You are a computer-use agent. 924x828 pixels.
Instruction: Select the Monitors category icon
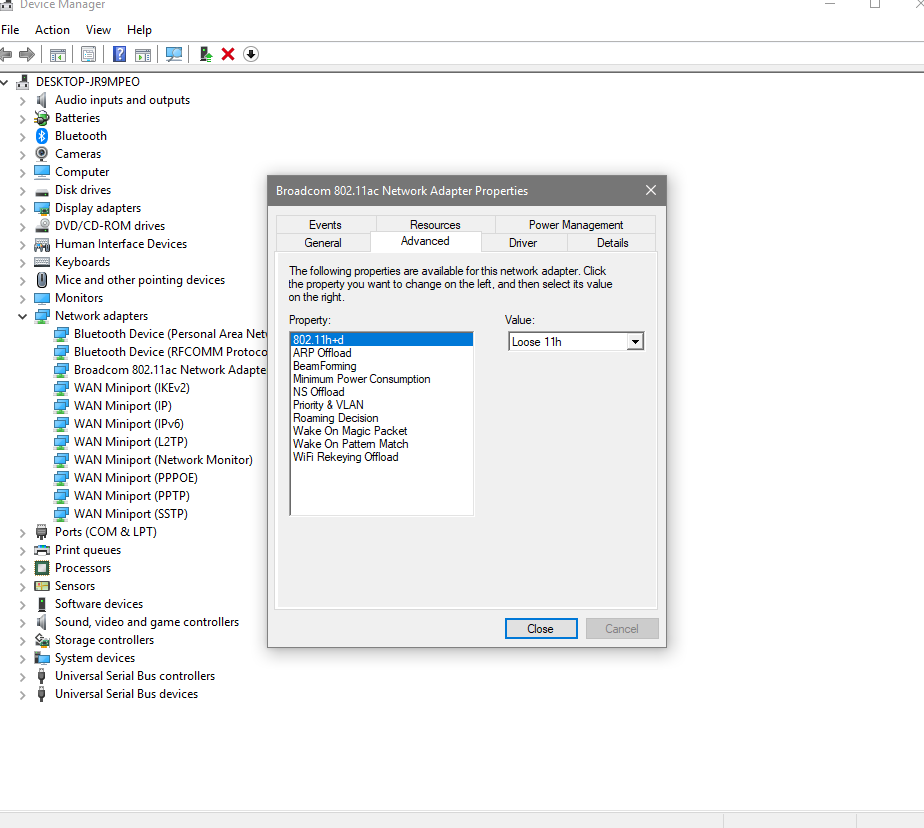42,298
